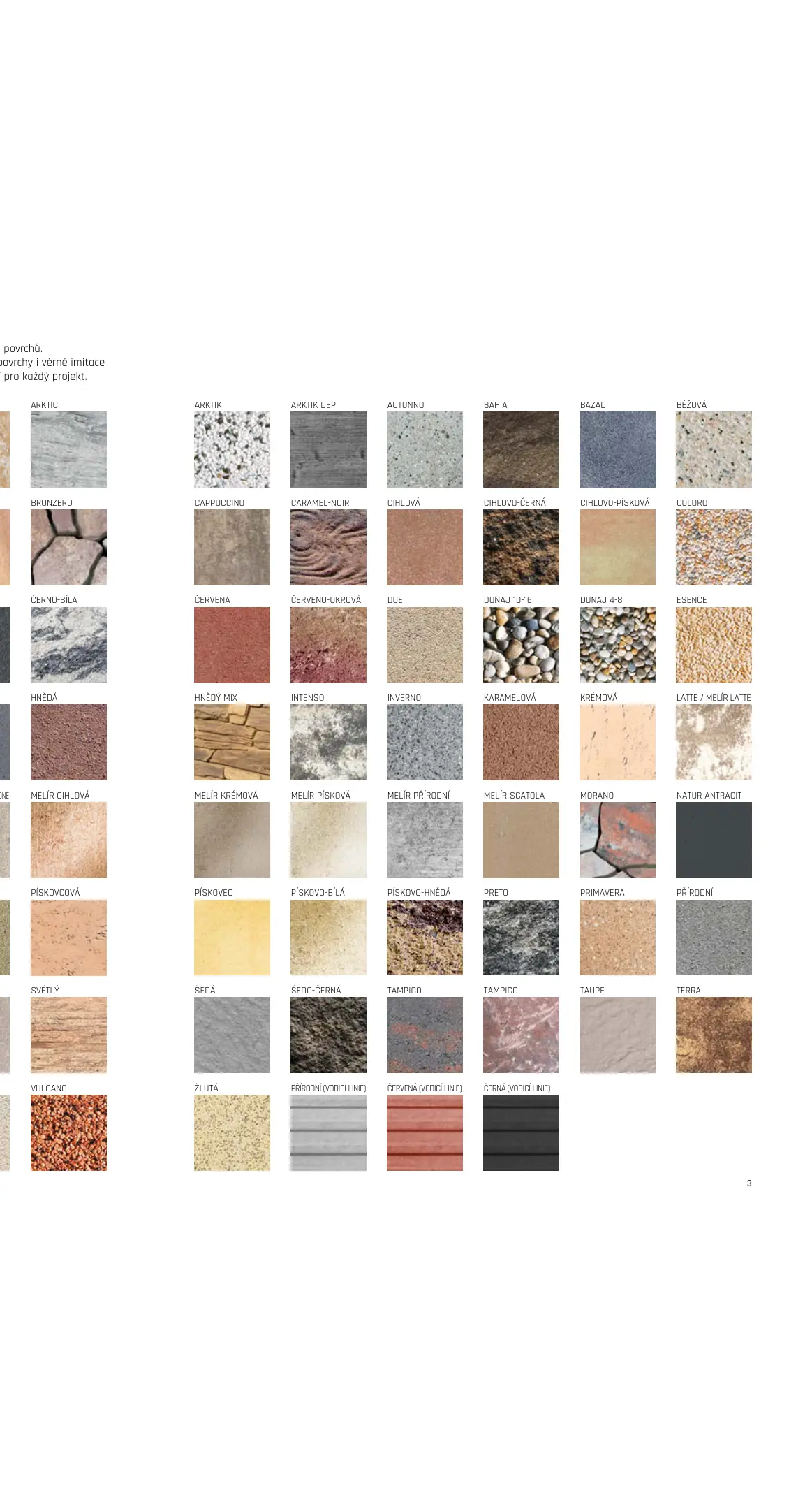Click the Latte / Melír Latte label
Image resolution: width=812 pixels, height=1509 pixels.
click(713, 698)
